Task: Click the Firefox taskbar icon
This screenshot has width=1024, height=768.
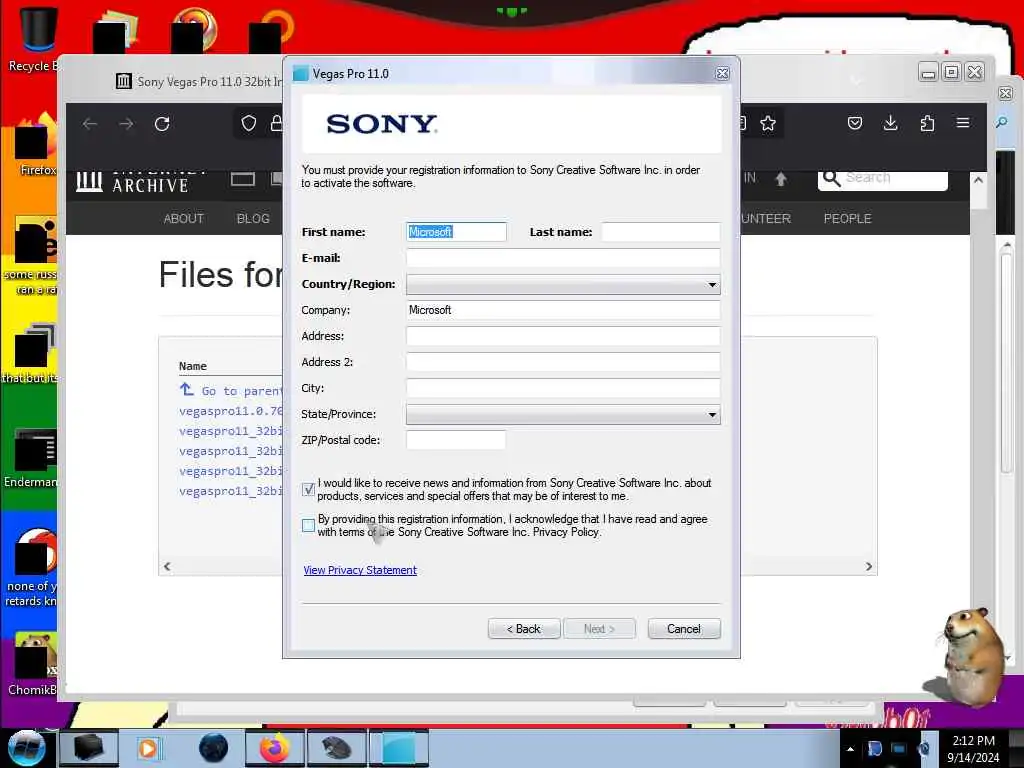Action: 274,748
